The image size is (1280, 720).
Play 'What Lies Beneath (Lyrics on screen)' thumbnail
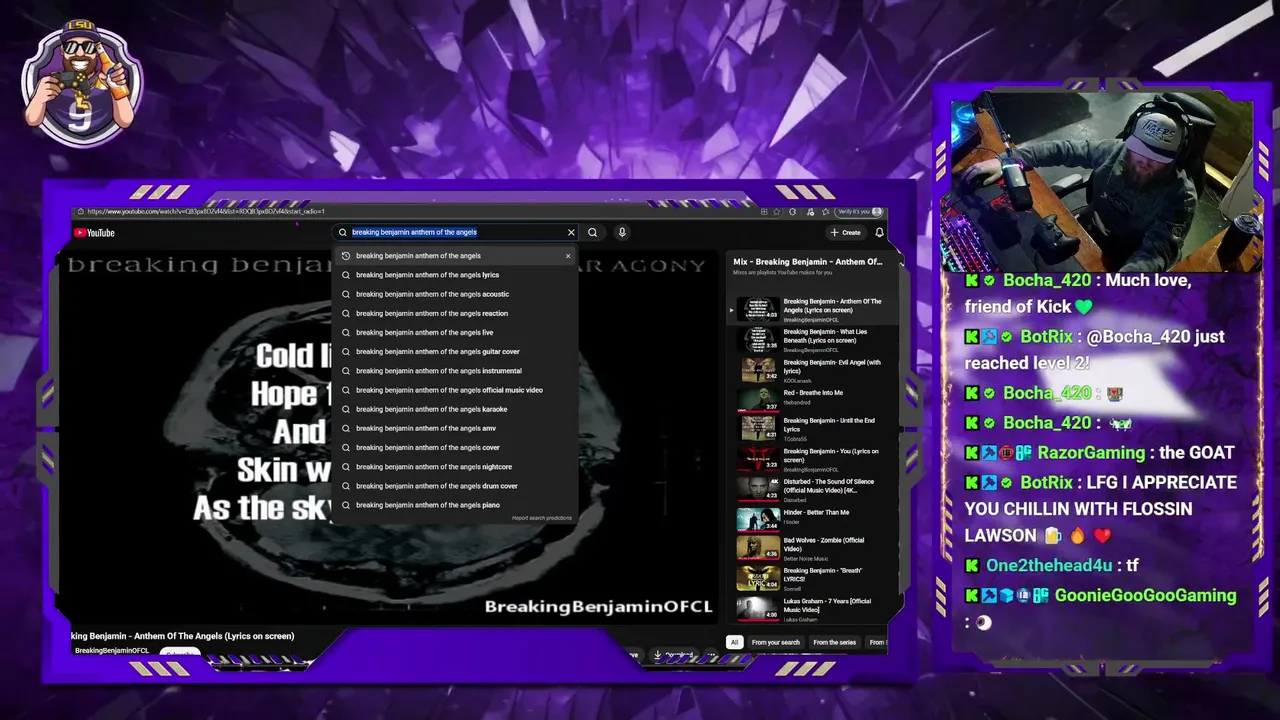coord(758,340)
